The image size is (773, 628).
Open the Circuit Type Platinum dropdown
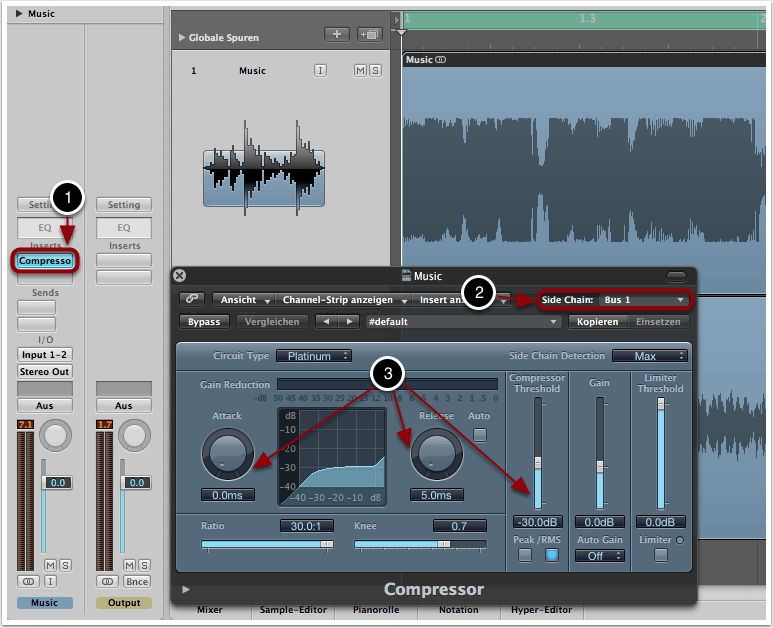click(x=313, y=355)
